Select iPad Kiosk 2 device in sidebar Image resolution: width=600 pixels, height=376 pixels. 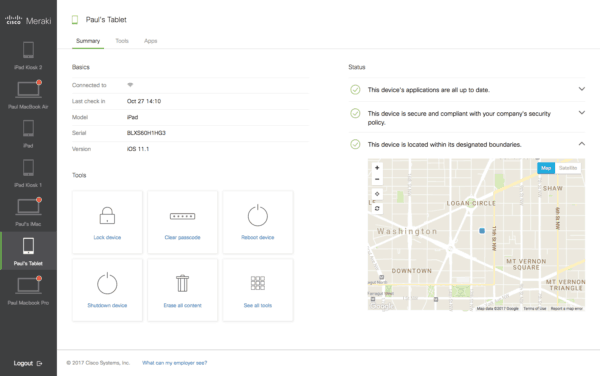[x=28, y=56]
